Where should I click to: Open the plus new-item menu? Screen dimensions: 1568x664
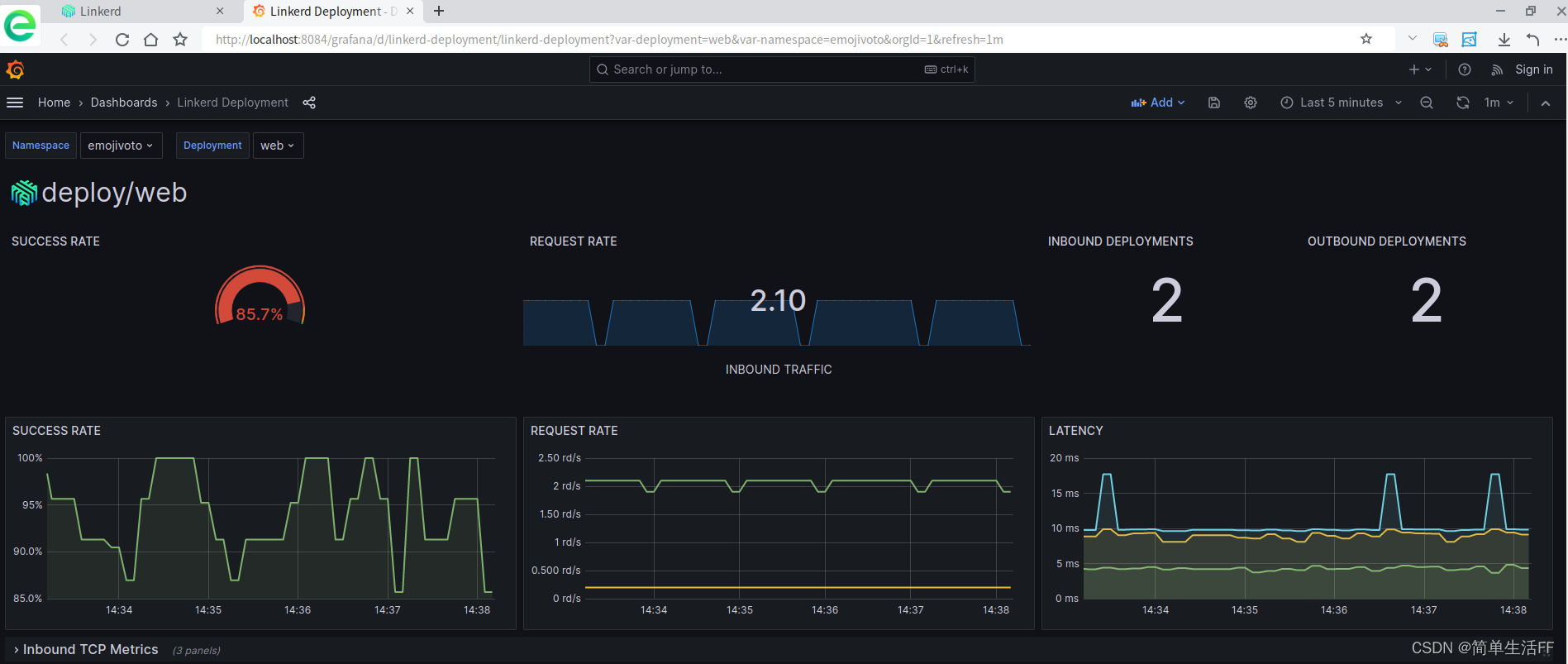tap(1420, 69)
